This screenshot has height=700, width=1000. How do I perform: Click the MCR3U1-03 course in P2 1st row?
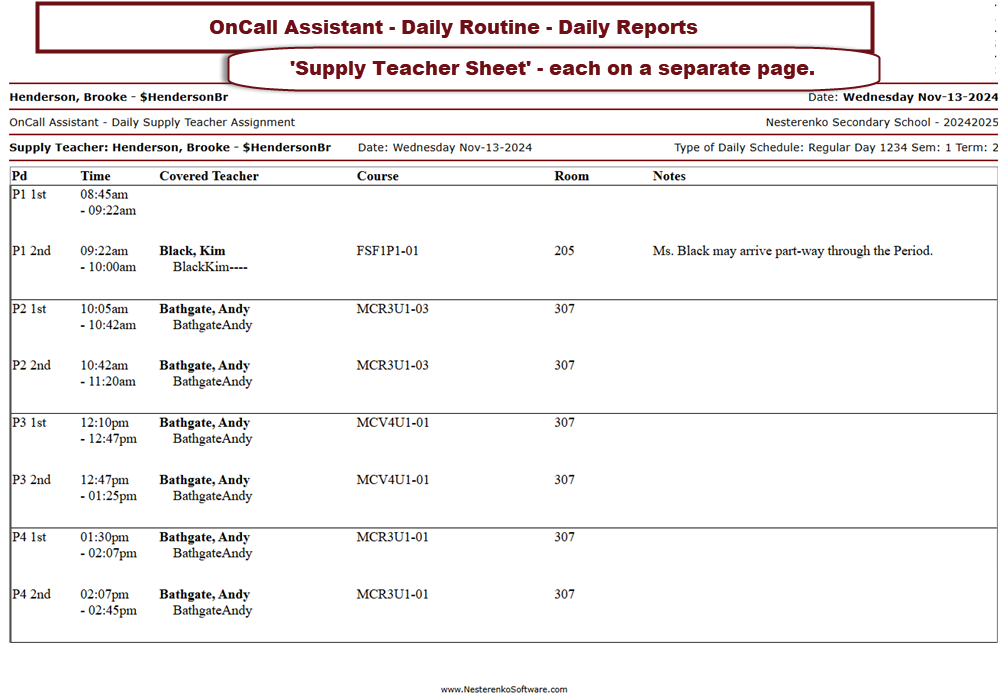pyautogui.click(x=392, y=309)
